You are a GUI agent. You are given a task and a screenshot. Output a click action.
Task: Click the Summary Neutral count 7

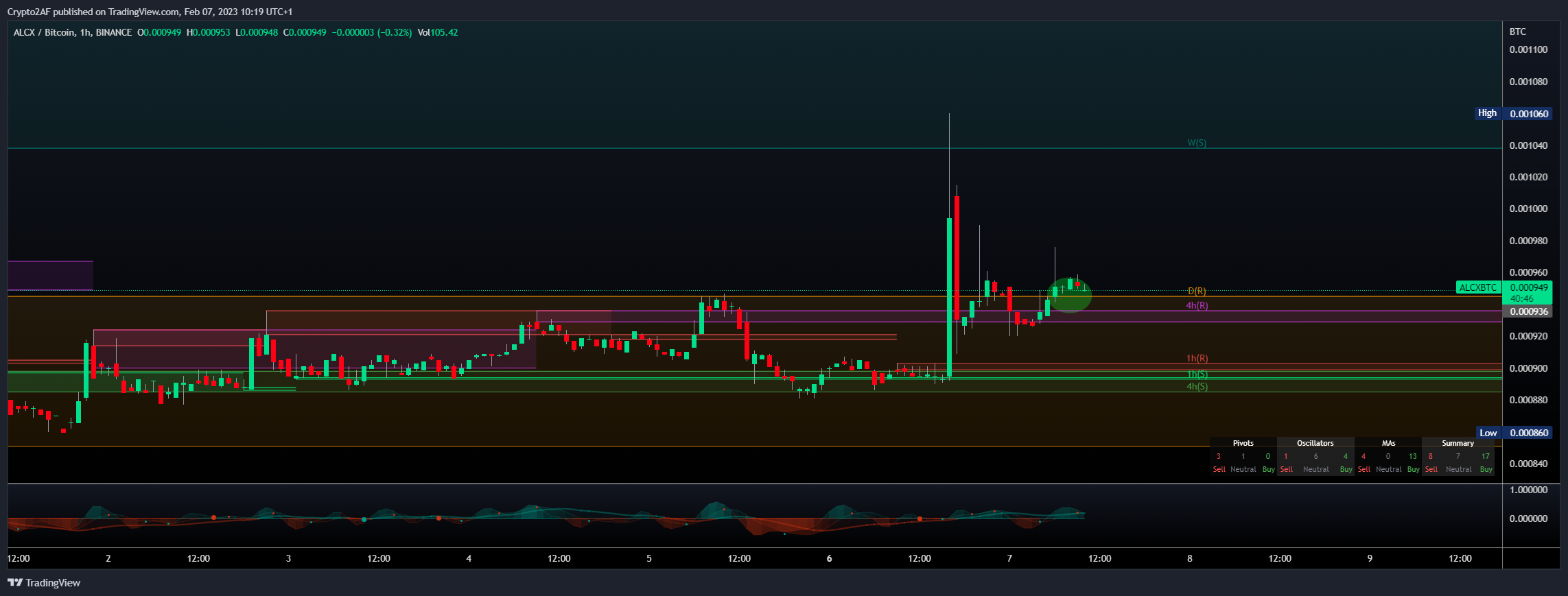point(1458,456)
